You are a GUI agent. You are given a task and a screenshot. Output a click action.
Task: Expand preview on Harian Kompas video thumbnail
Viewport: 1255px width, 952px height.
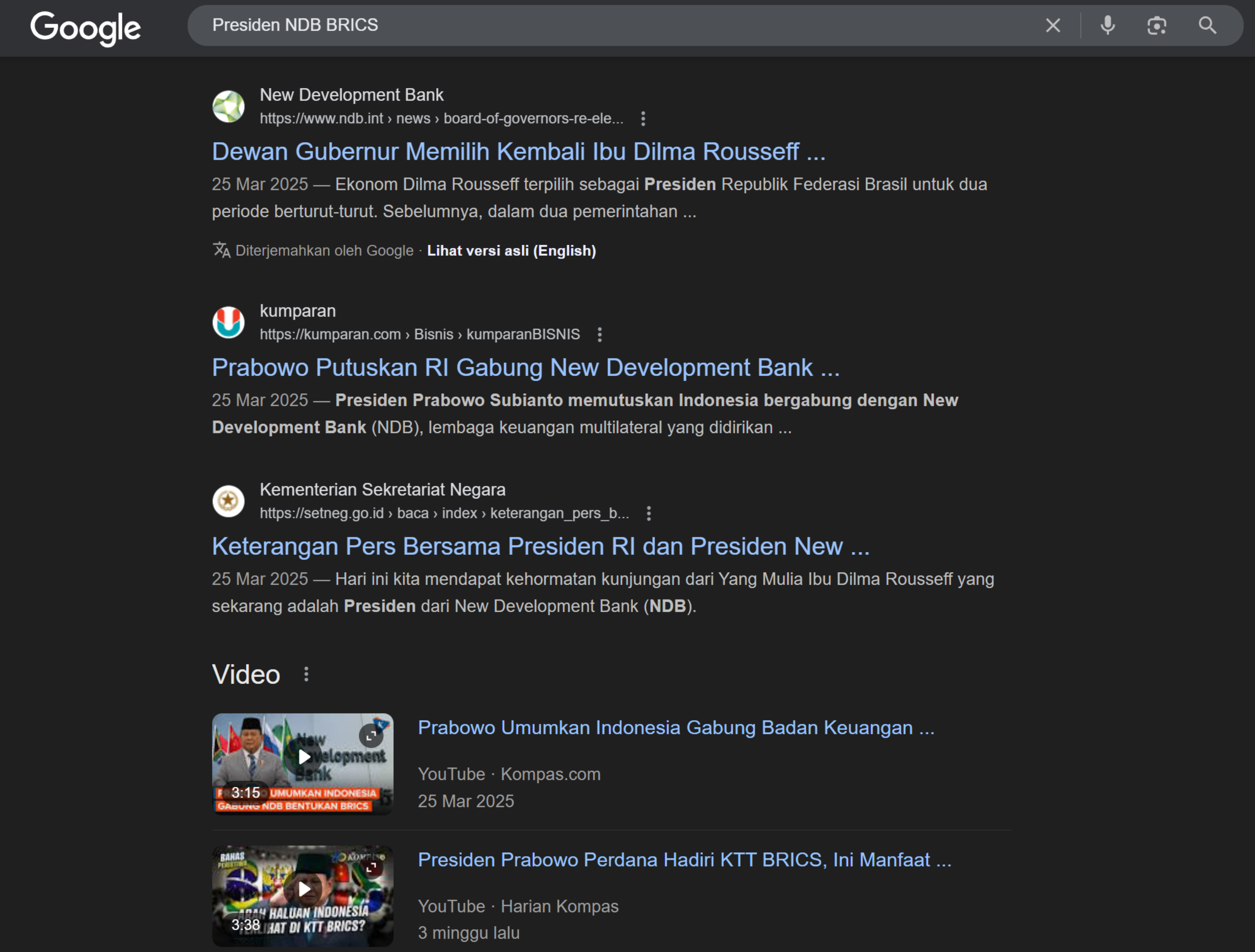371,868
